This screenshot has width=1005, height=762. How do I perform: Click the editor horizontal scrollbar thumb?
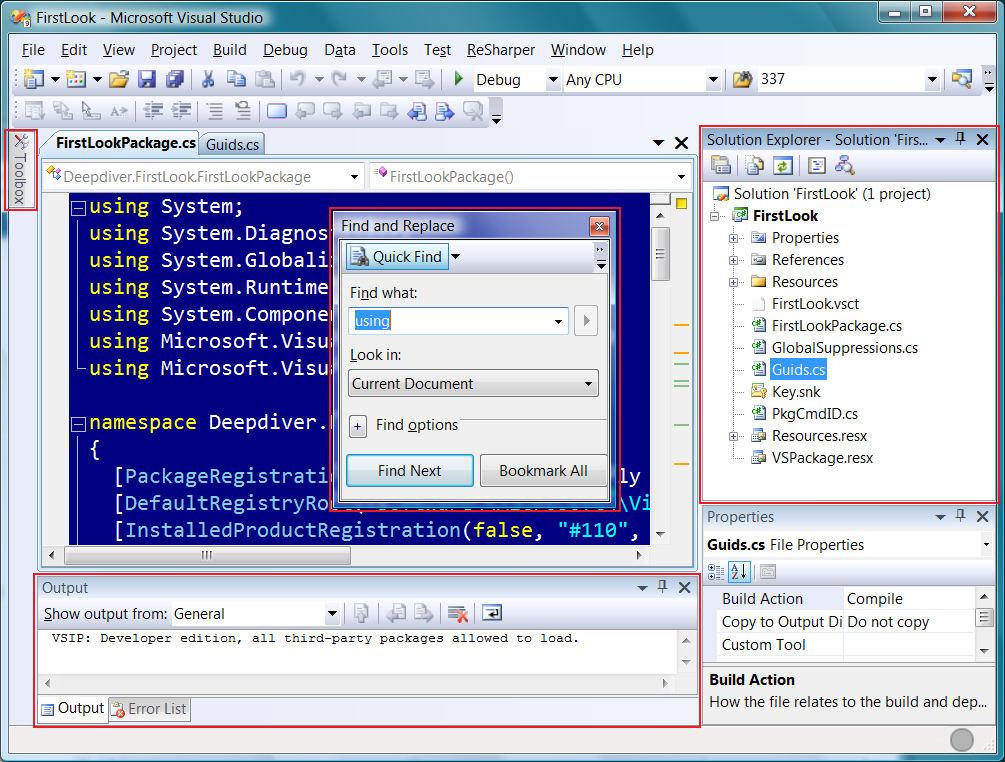coord(207,555)
